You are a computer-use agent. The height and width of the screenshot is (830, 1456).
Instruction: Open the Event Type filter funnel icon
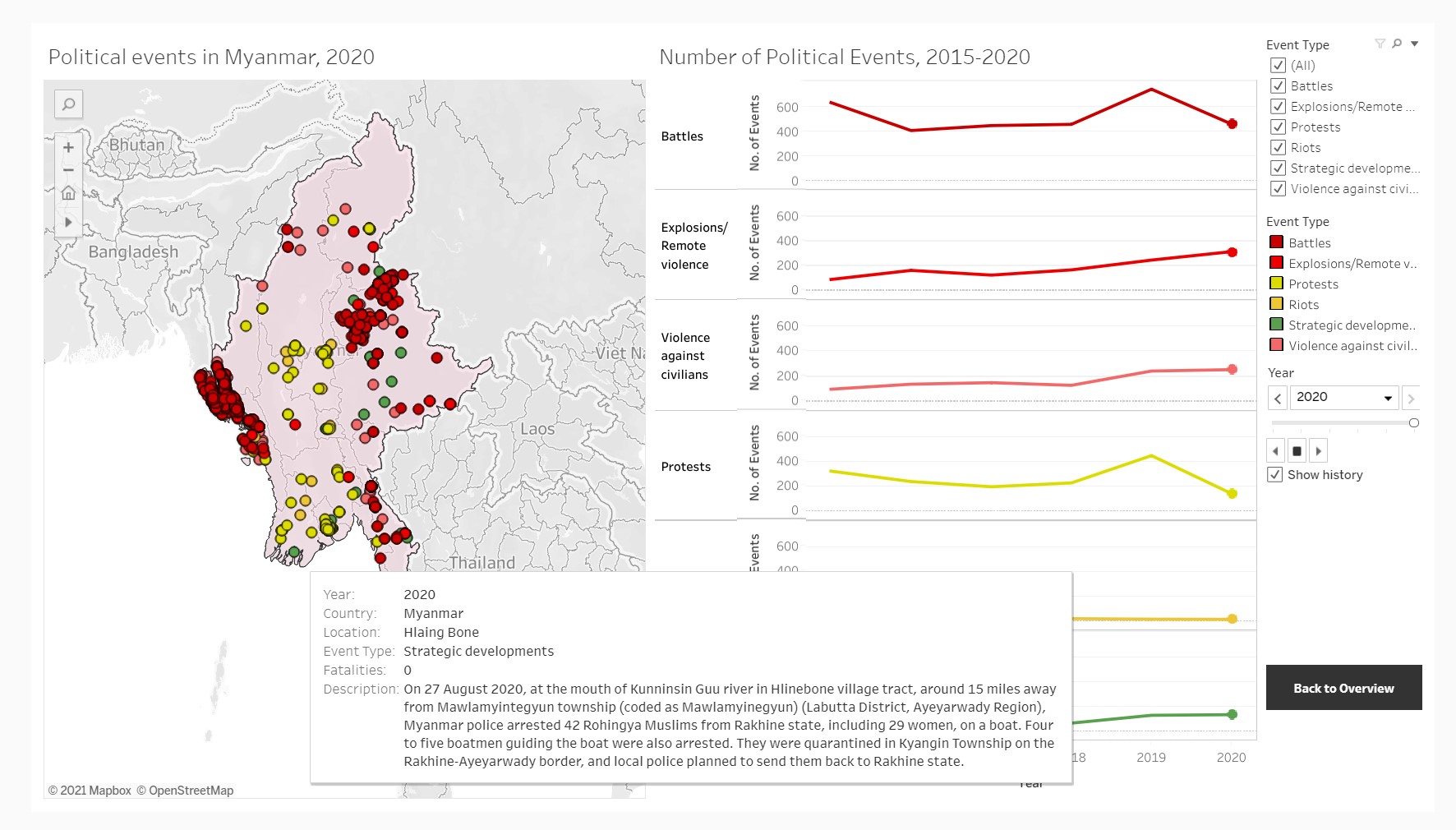pyautogui.click(x=1380, y=43)
